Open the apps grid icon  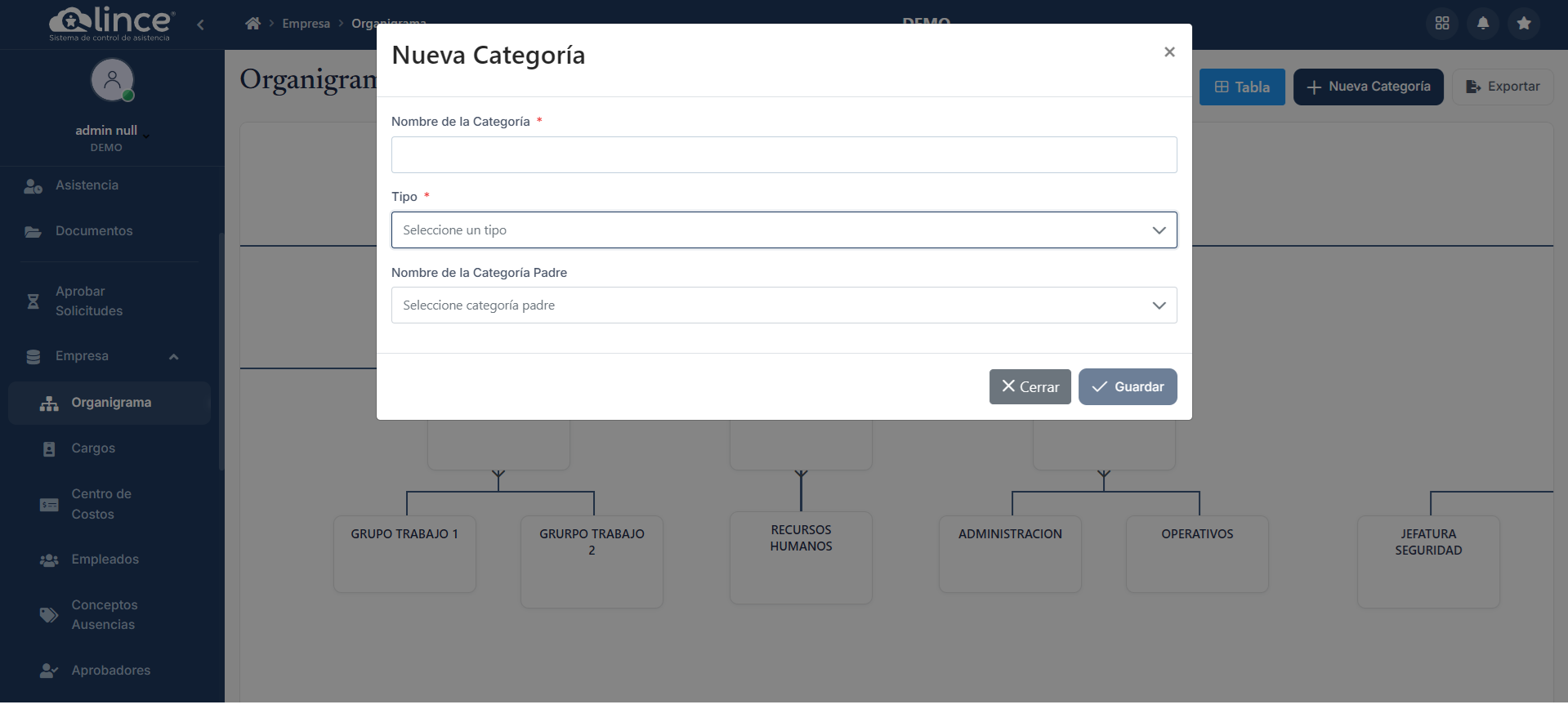point(1441,23)
